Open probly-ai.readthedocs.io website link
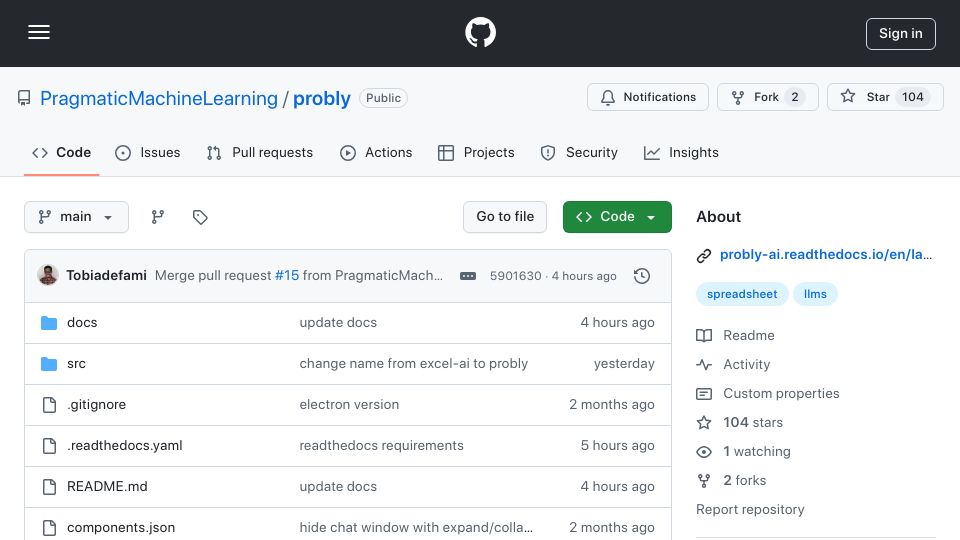 [826, 255]
